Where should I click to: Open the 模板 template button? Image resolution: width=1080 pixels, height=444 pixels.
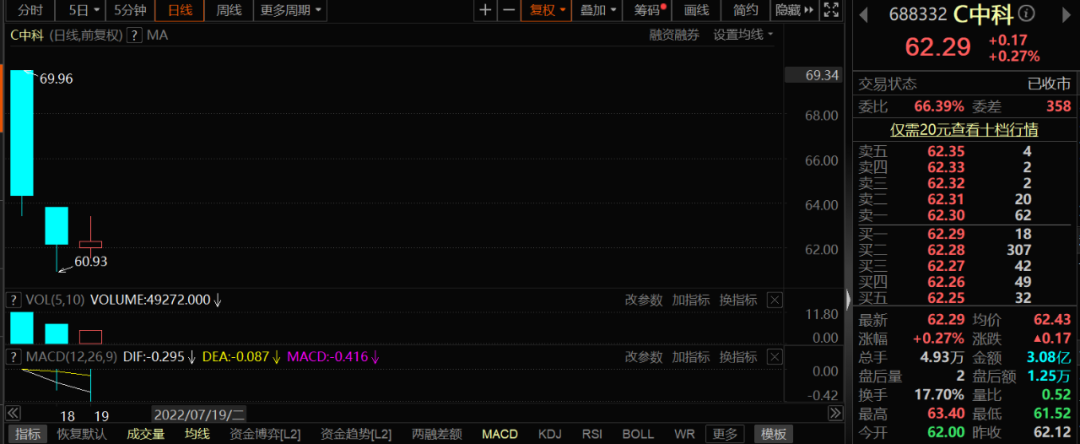click(773, 434)
